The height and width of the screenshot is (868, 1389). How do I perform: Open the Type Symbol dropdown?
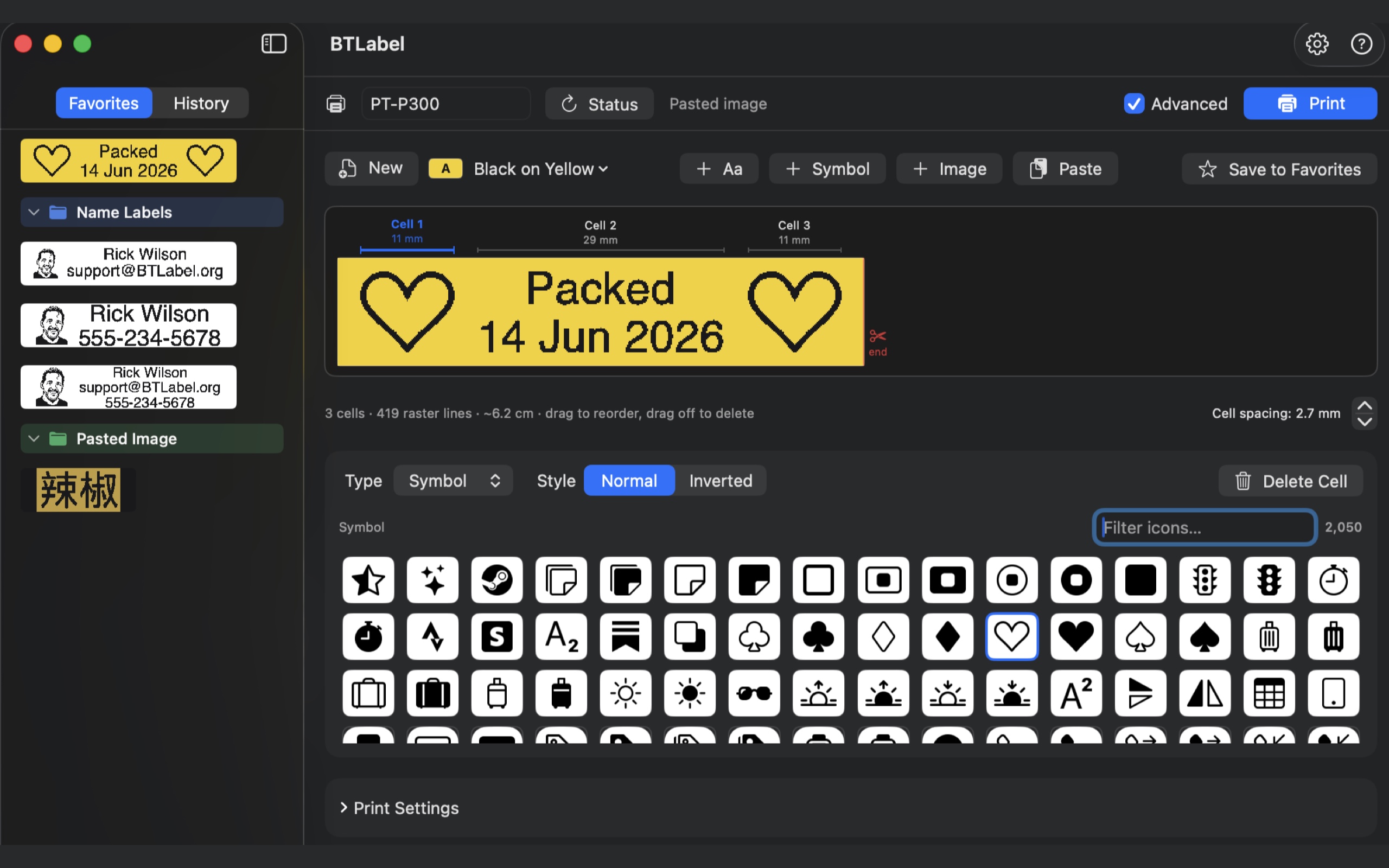tap(454, 481)
